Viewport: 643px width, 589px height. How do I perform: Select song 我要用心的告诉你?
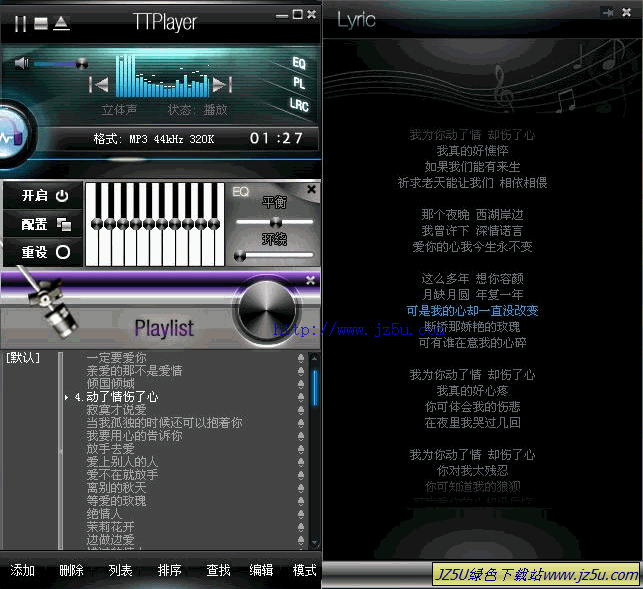pos(134,436)
